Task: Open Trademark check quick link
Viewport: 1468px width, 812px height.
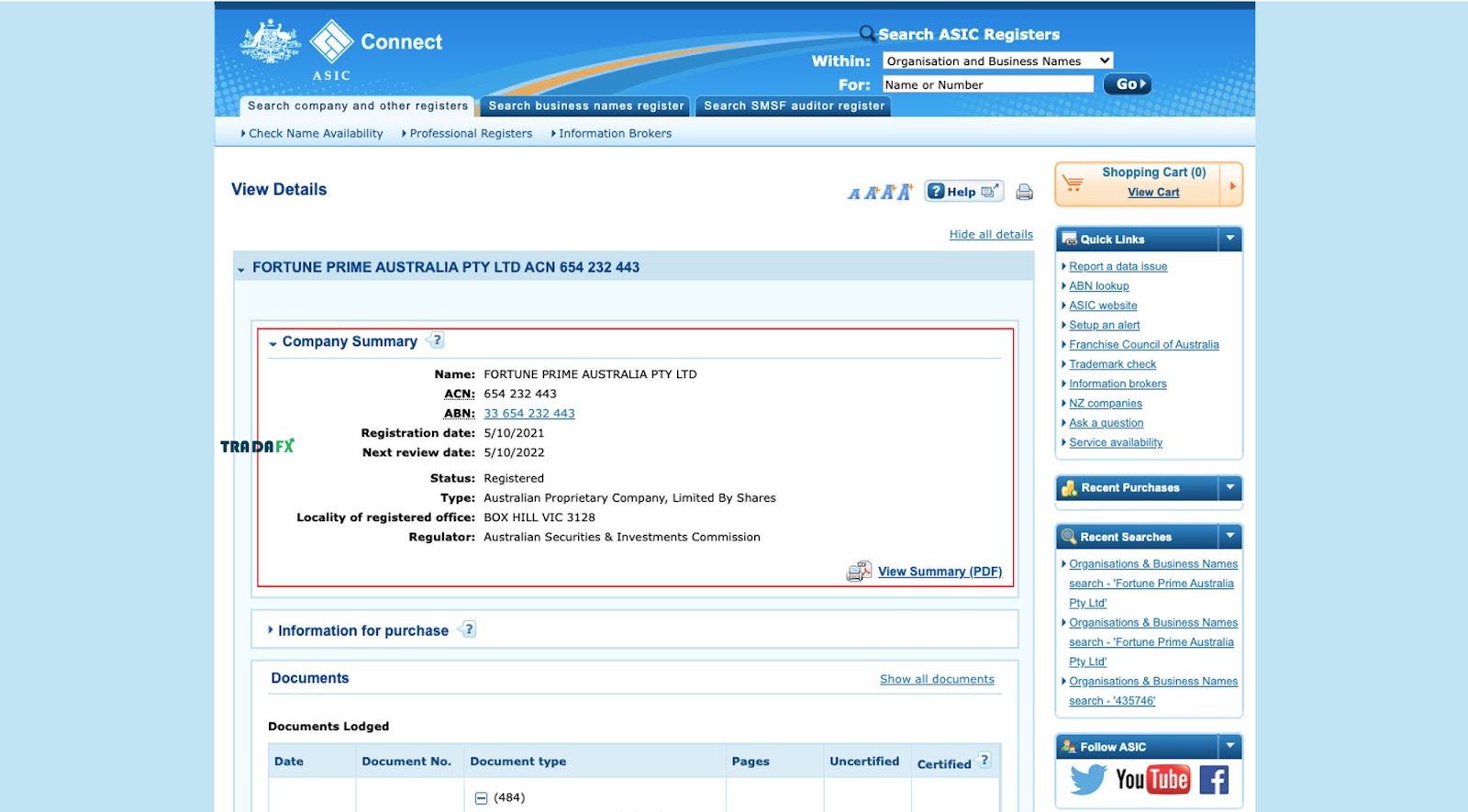Action: coord(1112,364)
